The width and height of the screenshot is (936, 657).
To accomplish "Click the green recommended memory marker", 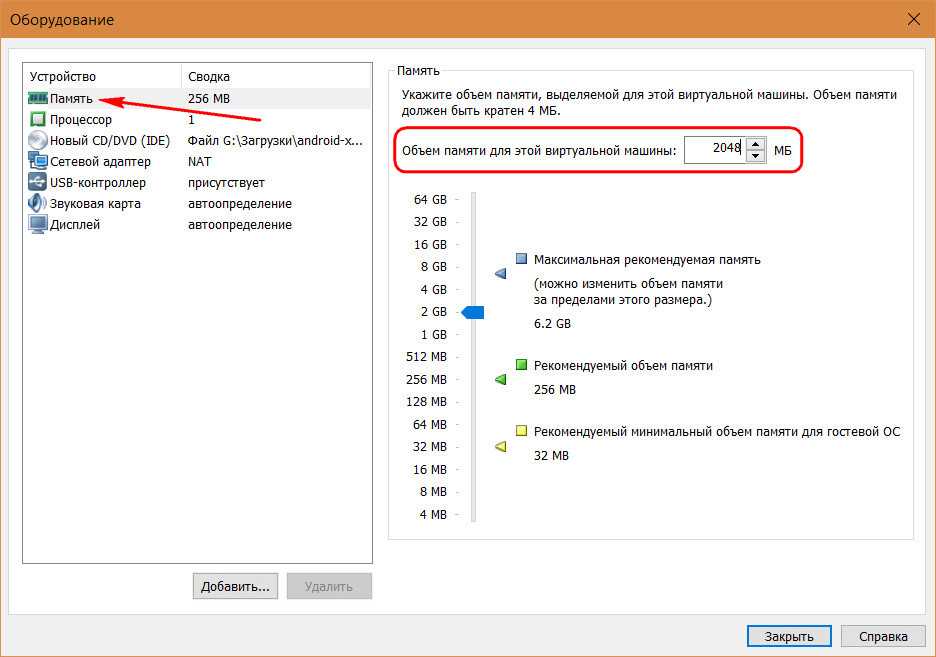I will pos(501,379).
